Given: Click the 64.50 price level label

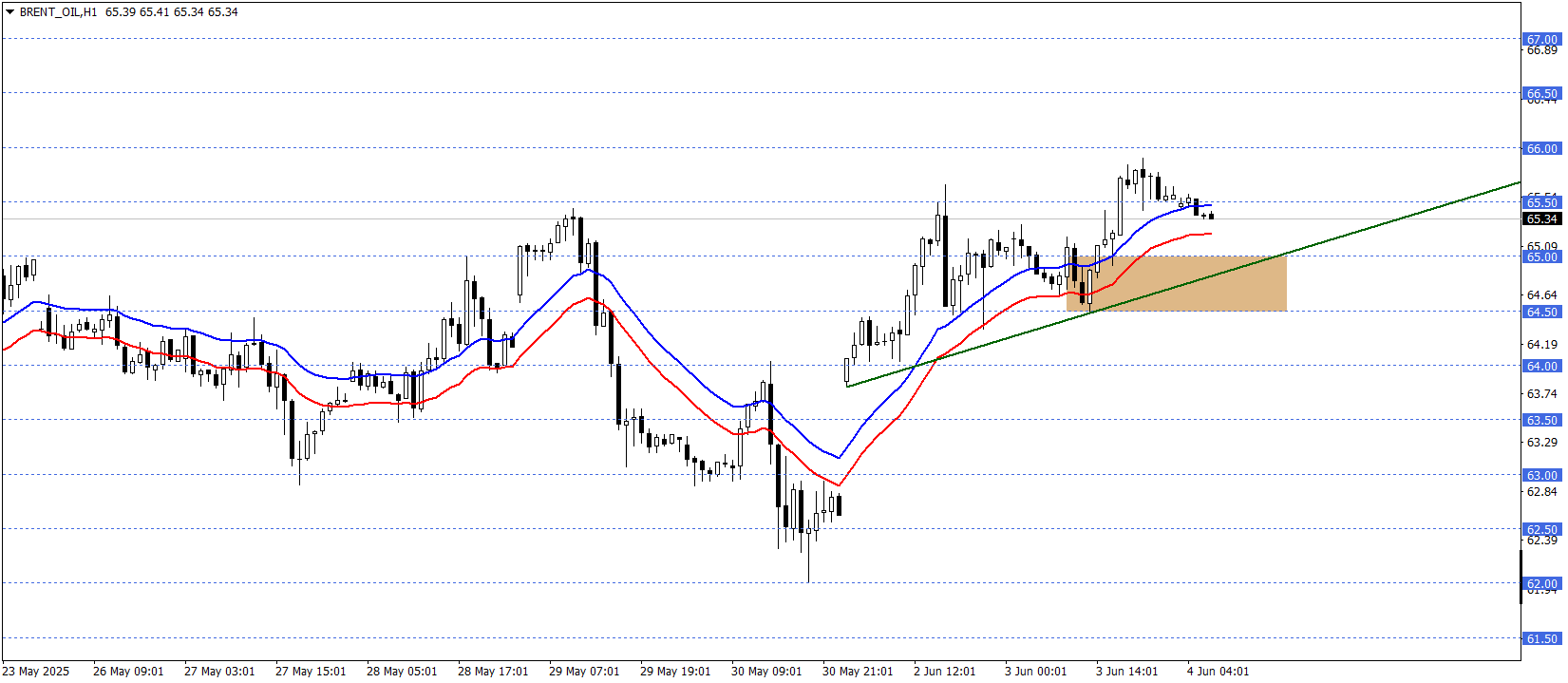Looking at the screenshot, I should pos(1542,313).
